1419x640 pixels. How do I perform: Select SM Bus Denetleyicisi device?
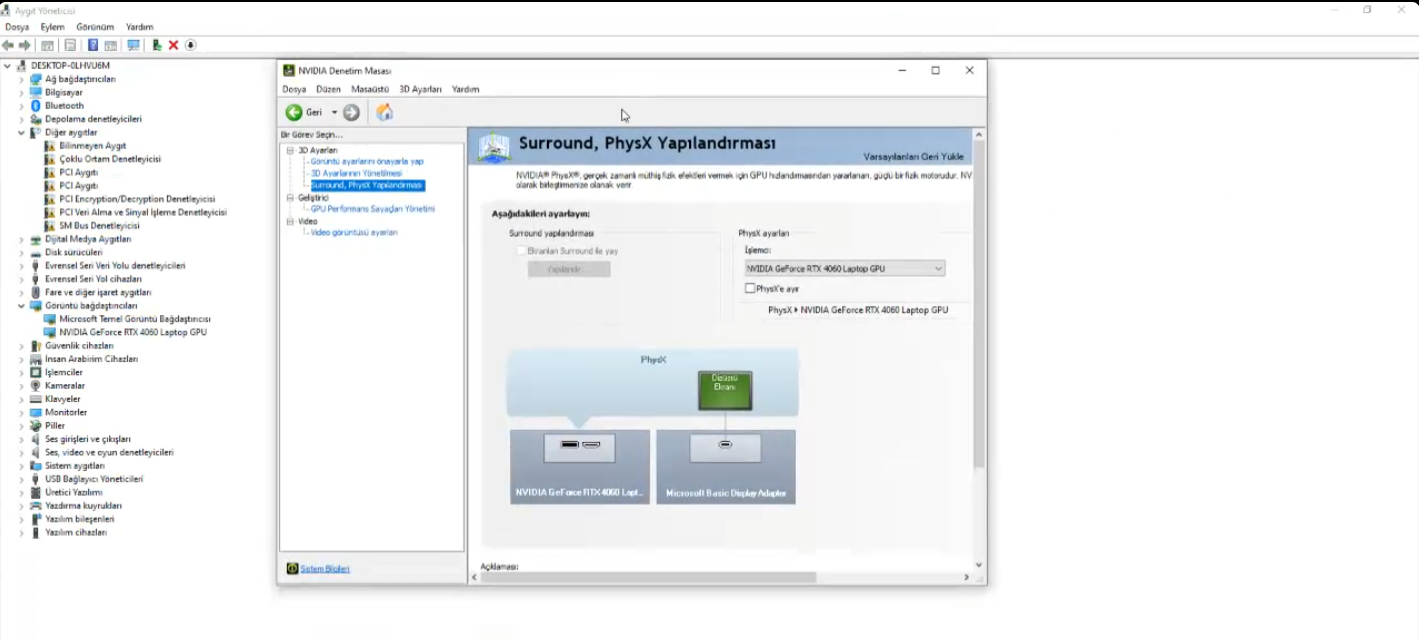tap(99, 226)
